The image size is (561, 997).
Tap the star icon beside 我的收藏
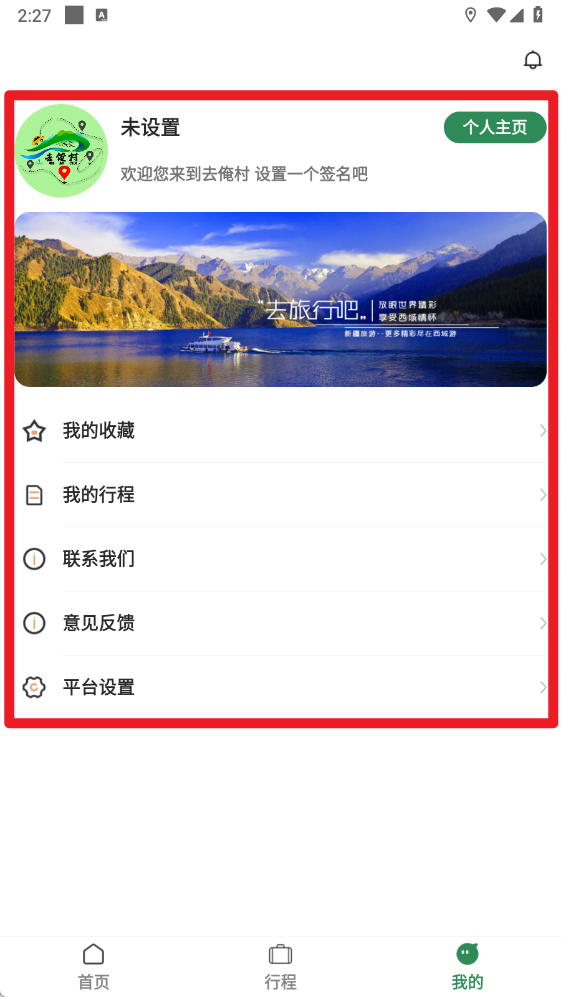(x=34, y=431)
